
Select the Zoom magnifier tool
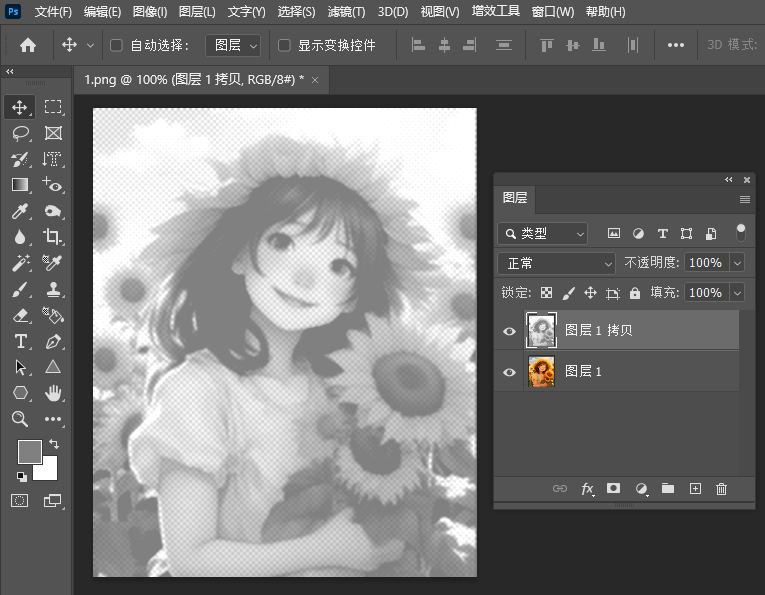click(20, 419)
